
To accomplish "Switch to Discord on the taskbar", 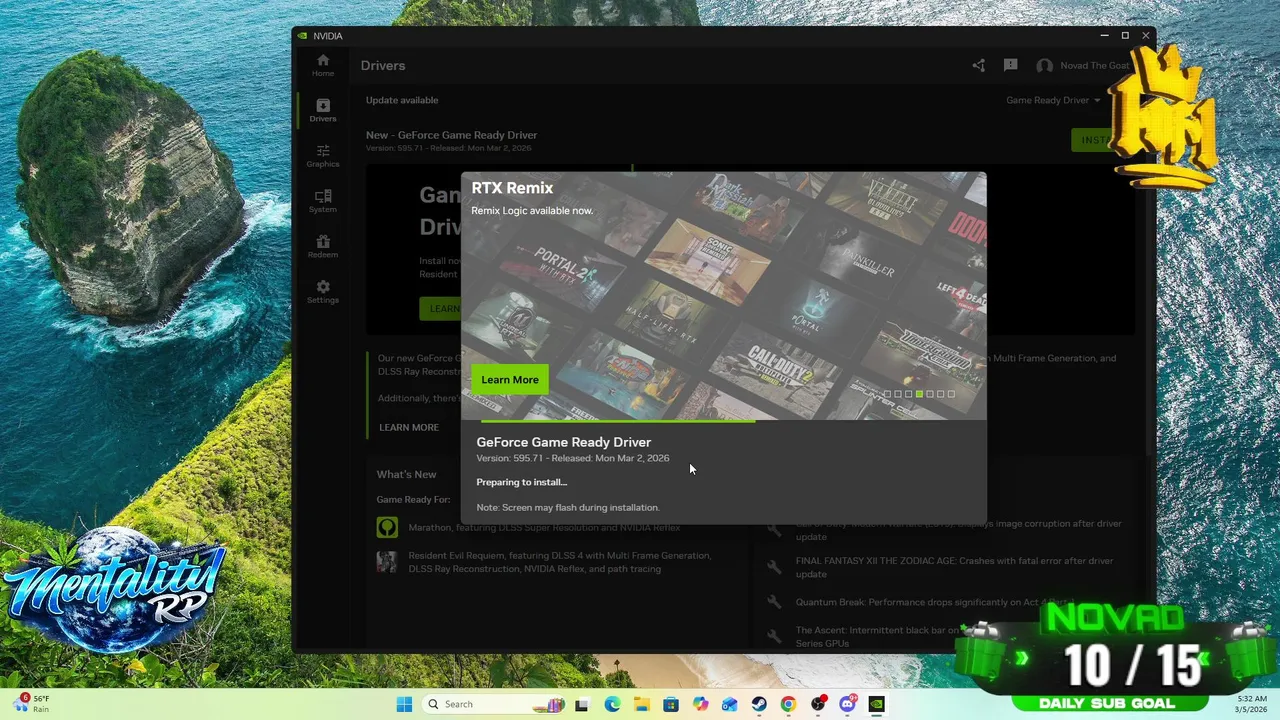I will [848, 704].
